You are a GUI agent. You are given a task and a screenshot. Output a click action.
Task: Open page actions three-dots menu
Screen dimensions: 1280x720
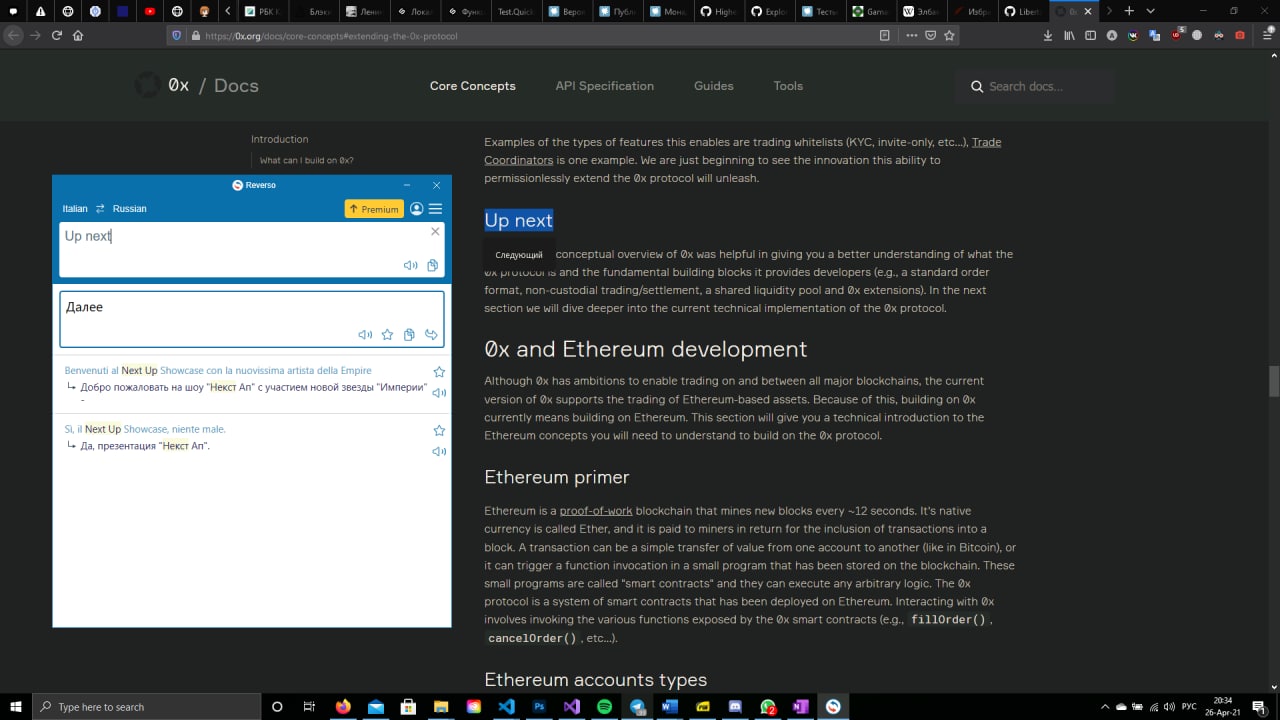911,35
